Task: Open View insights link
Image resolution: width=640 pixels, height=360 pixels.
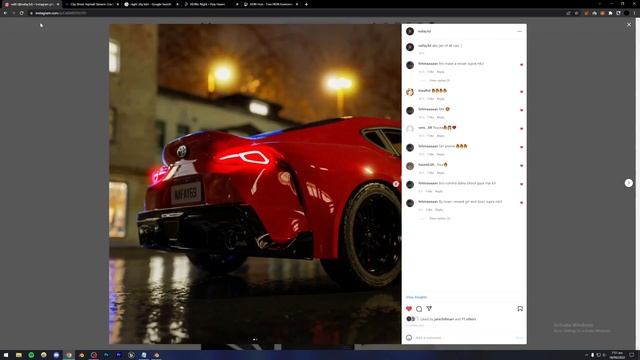Action: pos(416,297)
